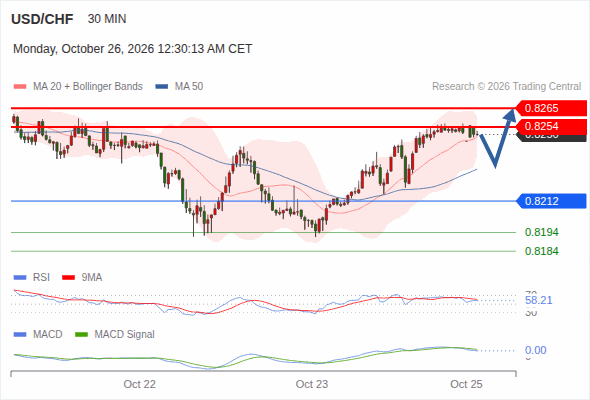Click the Oct 22 date axis label
Viewport: 590px width, 400px height.
140,384
